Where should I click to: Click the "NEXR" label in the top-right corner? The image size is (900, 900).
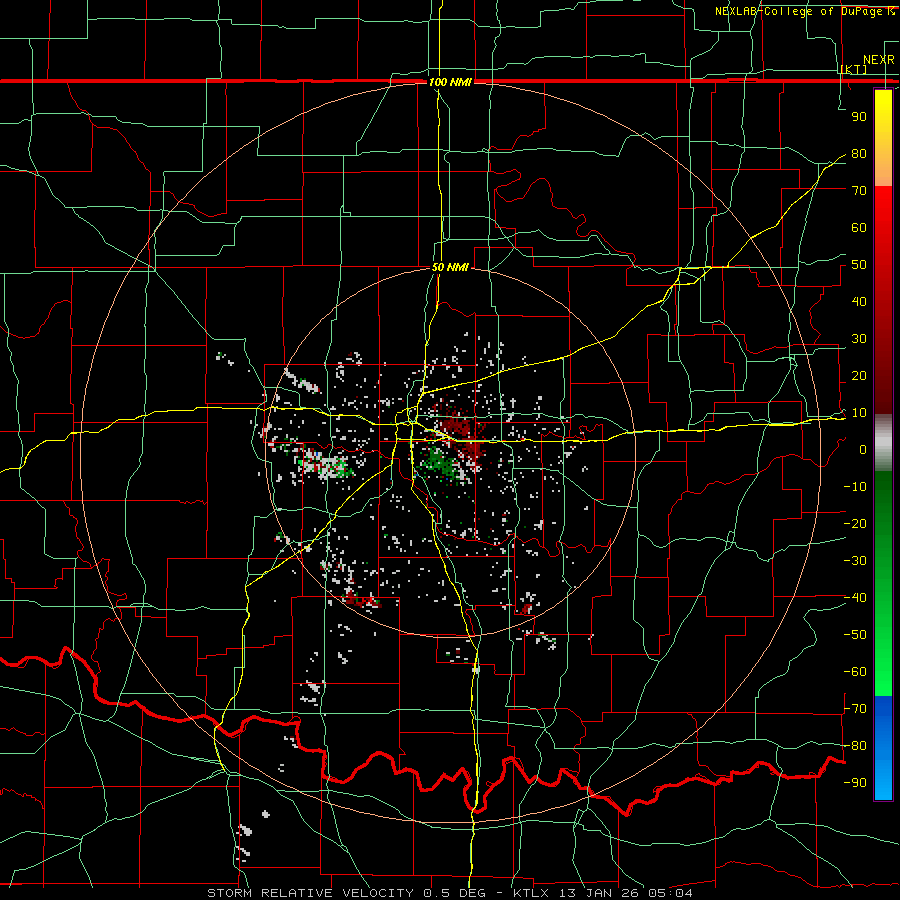(x=879, y=60)
